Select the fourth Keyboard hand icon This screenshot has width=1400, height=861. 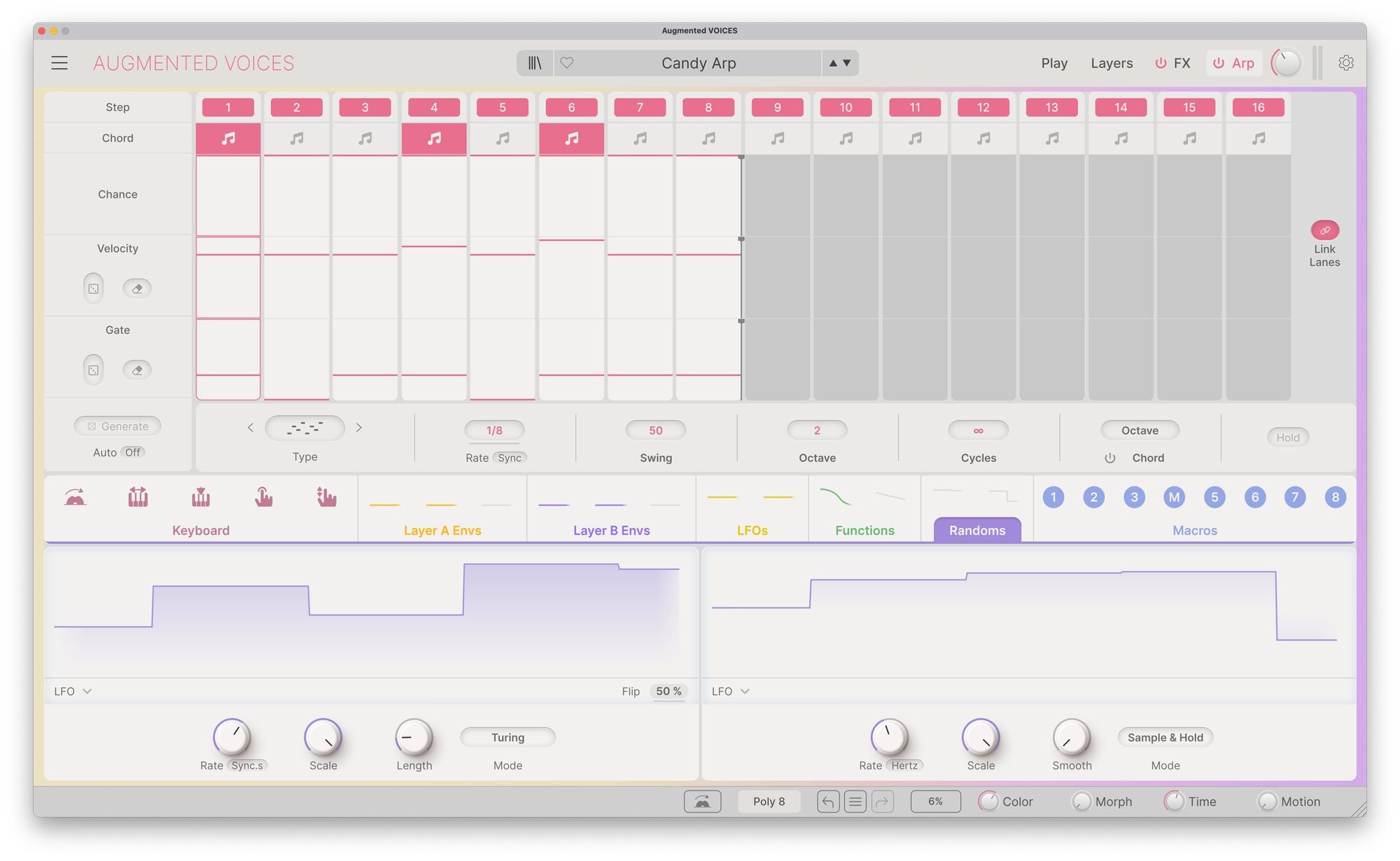click(263, 497)
